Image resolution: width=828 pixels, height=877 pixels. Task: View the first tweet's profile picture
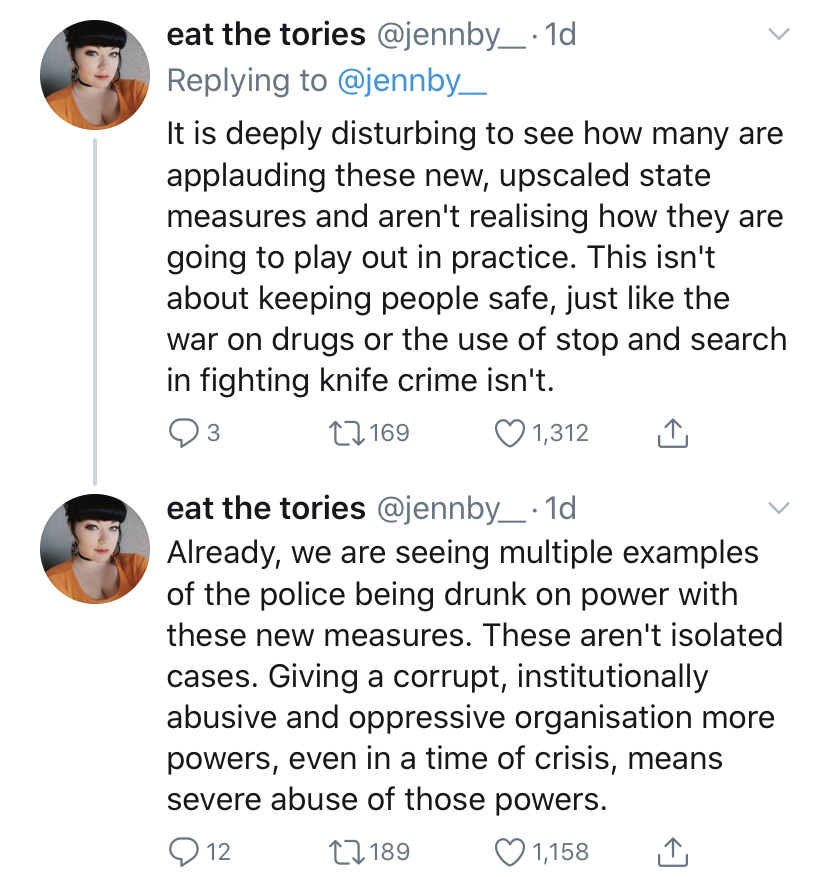coord(95,75)
